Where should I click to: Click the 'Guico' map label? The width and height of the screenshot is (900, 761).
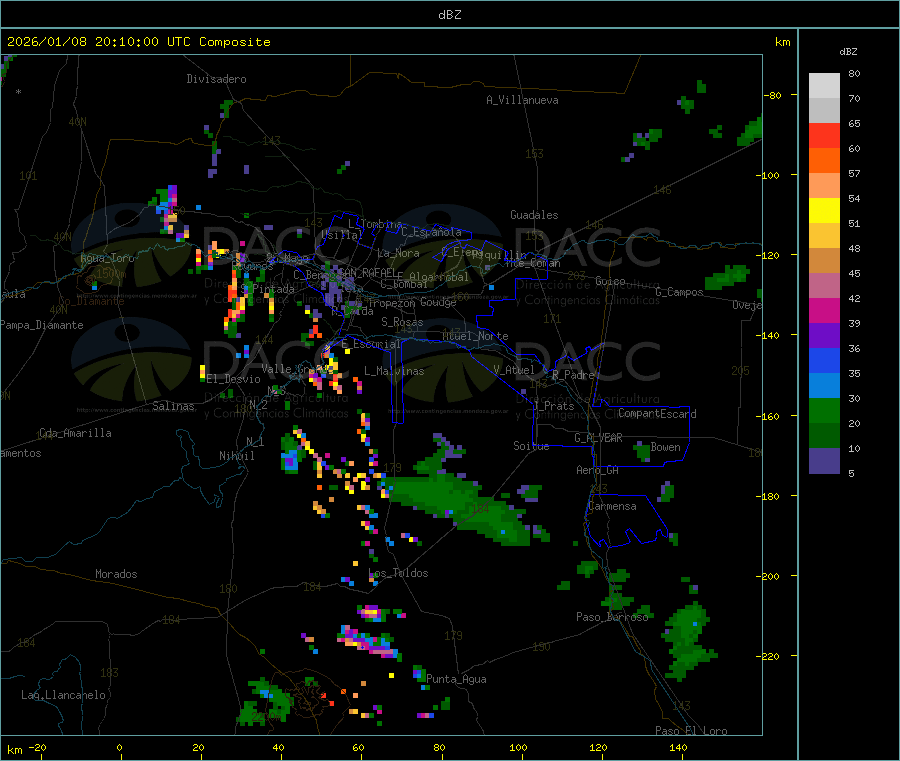(x=610, y=281)
